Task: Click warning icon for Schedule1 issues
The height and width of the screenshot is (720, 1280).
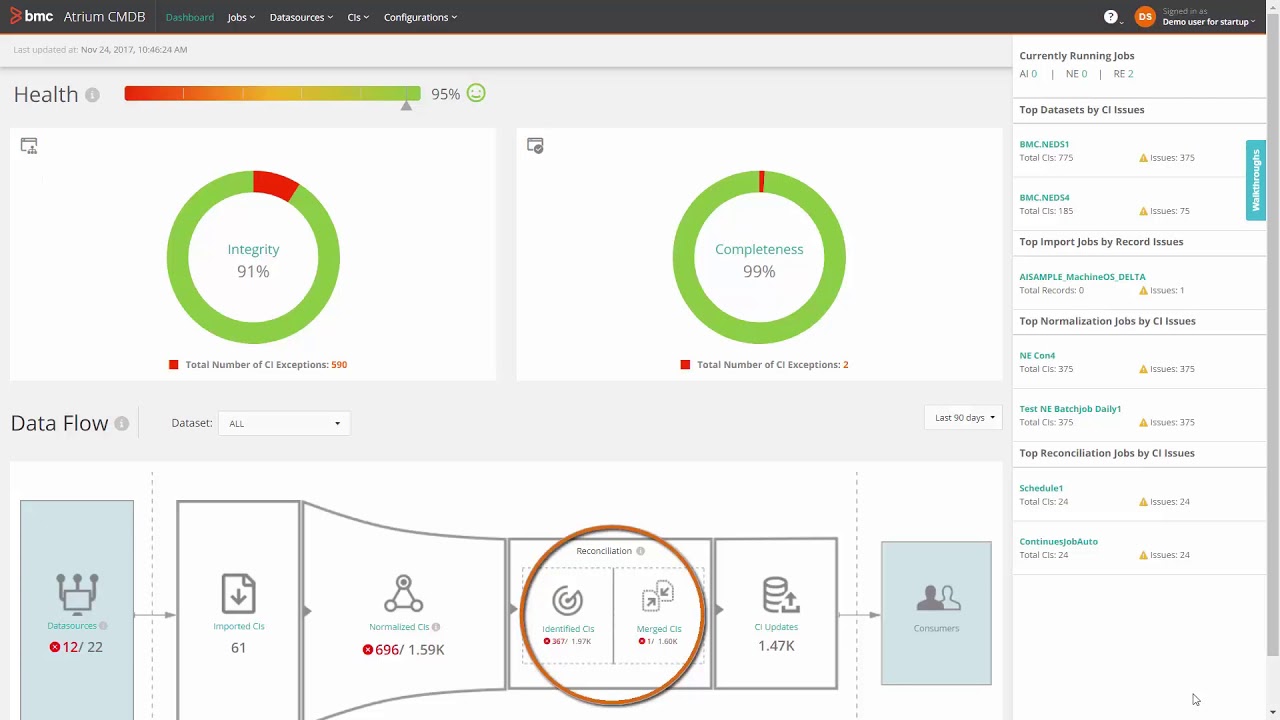Action: point(1143,502)
